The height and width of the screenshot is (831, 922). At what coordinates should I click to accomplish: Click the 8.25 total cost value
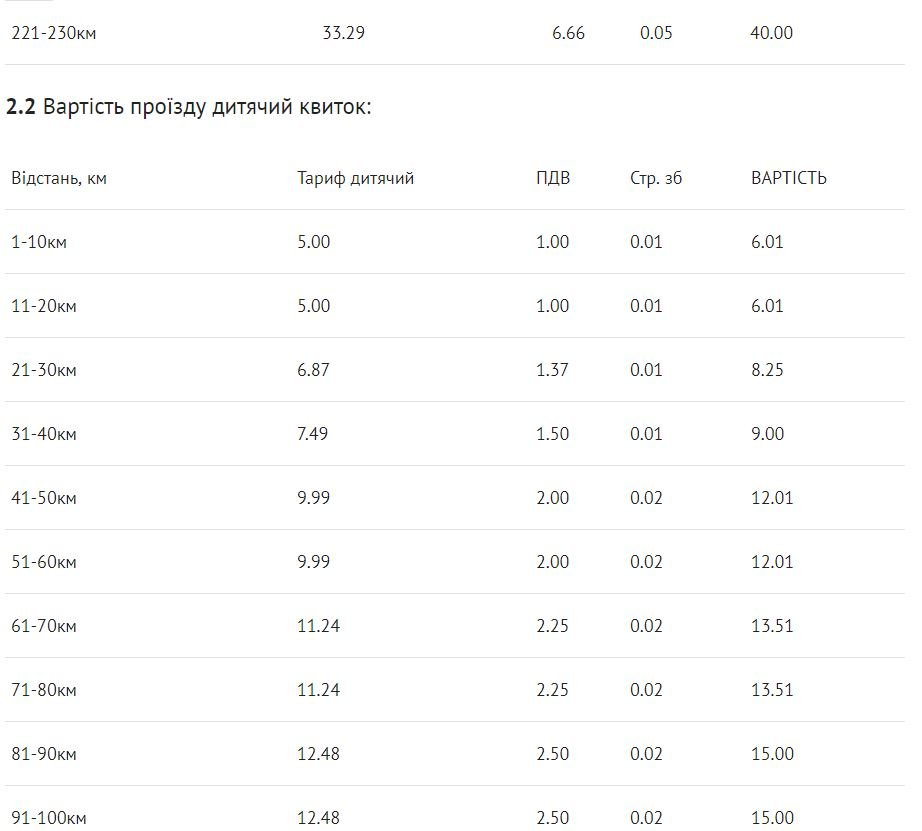tap(767, 370)
